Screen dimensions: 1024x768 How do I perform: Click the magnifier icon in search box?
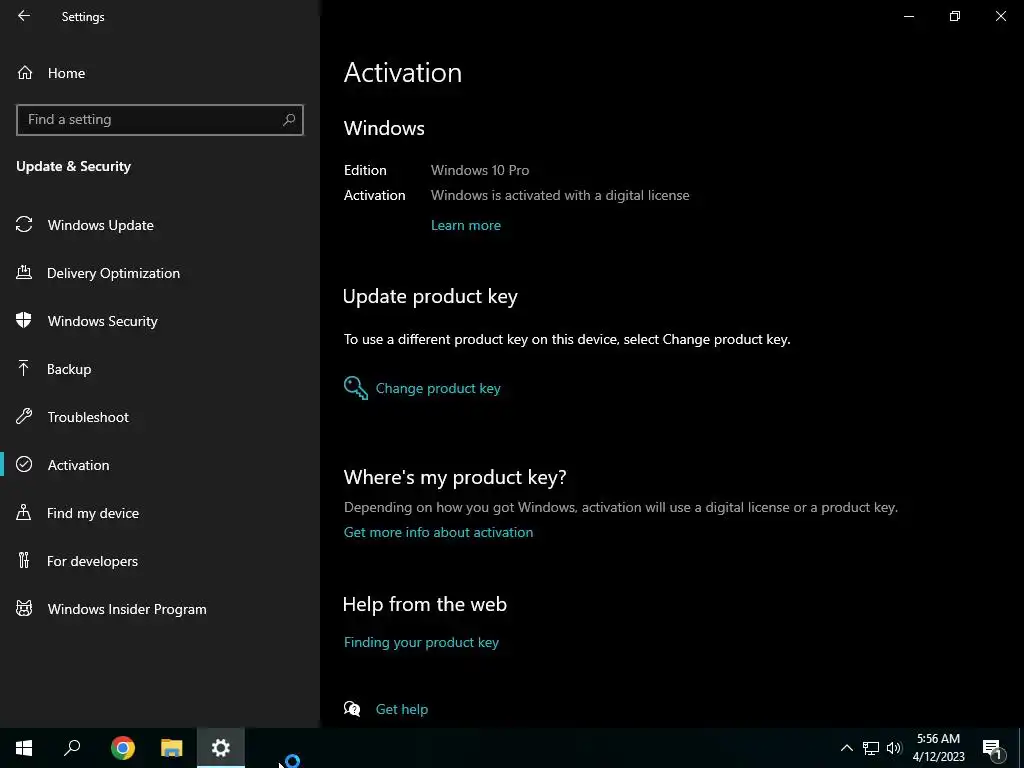pyautogui.click(x=289, y=120)
